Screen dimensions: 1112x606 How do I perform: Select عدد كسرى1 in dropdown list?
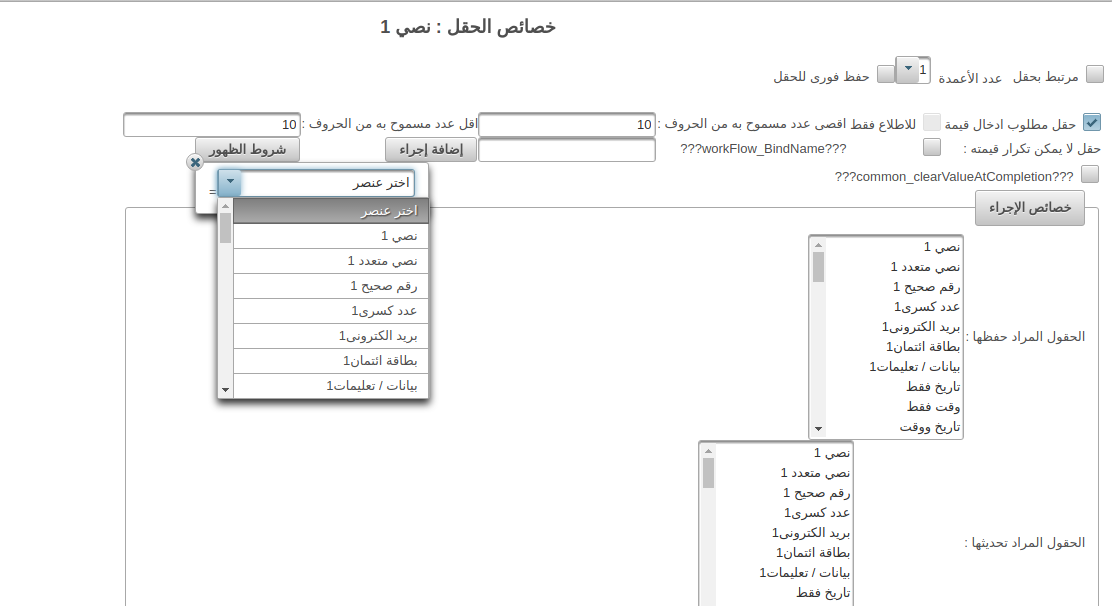(x=331, y=310)
